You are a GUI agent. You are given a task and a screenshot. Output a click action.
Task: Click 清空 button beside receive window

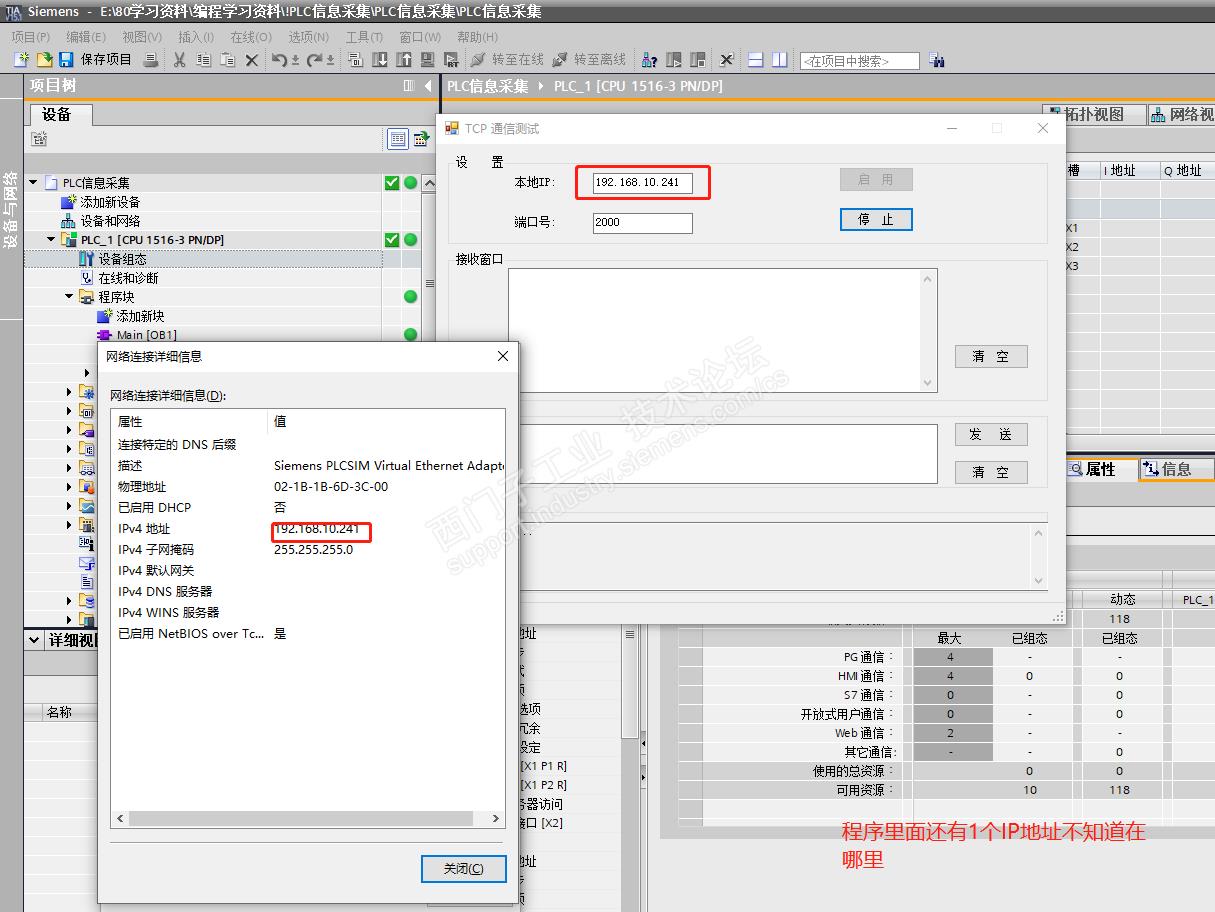tap(990, 356)
